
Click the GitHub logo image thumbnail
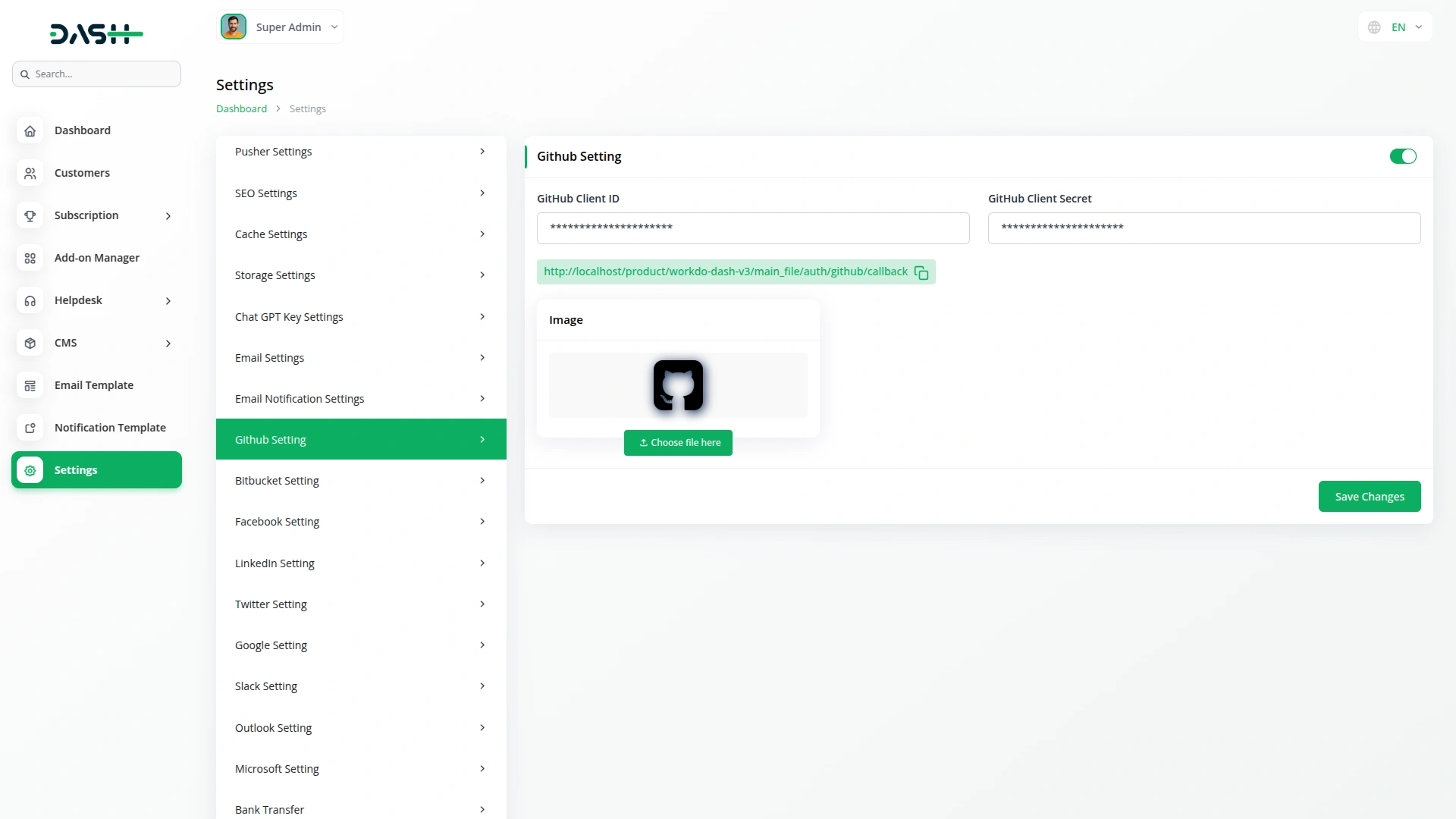(x=678, y=385)
